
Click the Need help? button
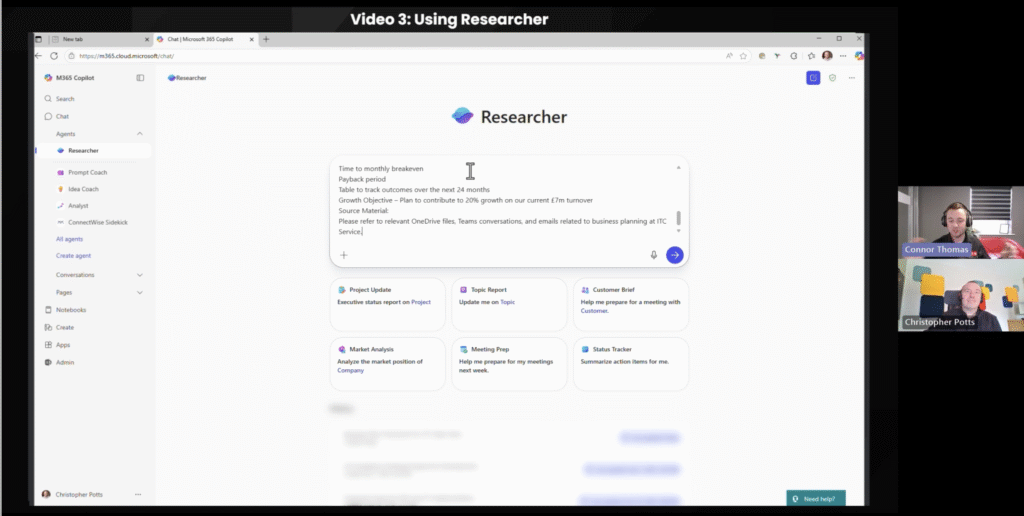pos(816,498)
